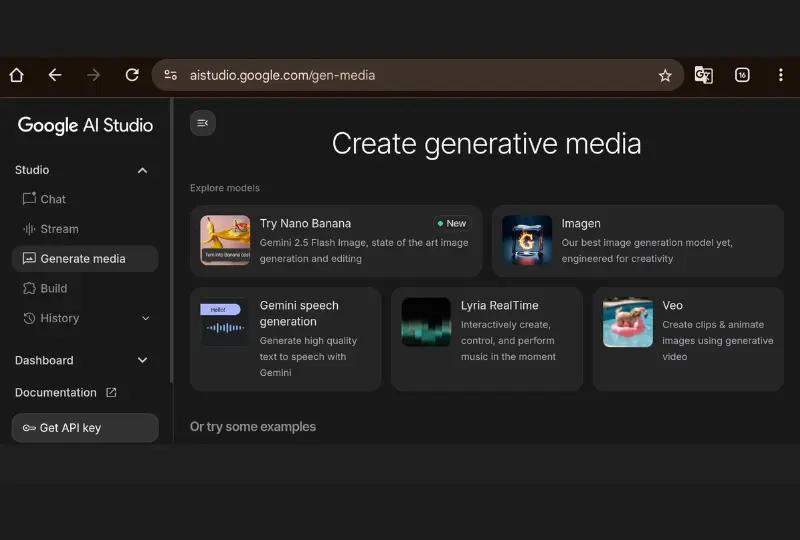
Task: Go back using the back arrow
Action: click(55, 75)
